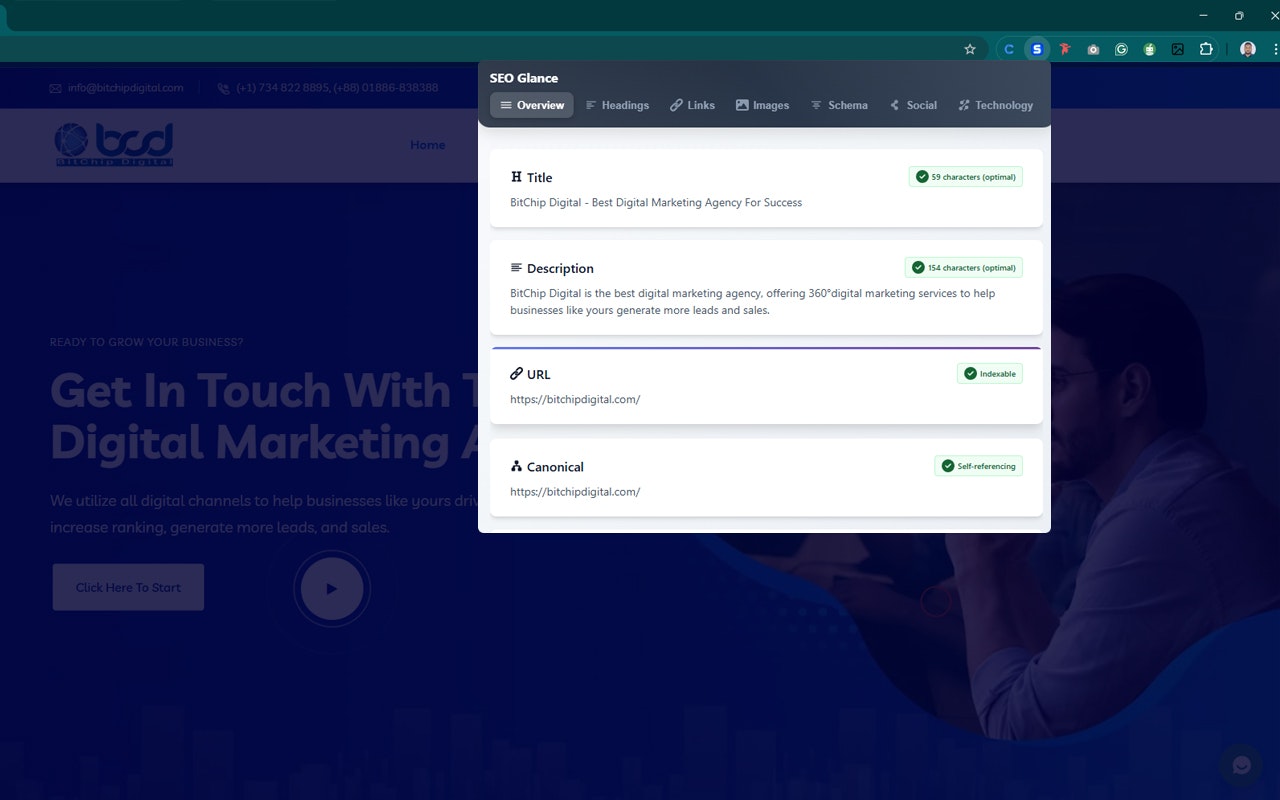Image resolution: width=1280 pixels, height=800 pixels.
Task: Select the meta description text
Action: click(752, 302)
